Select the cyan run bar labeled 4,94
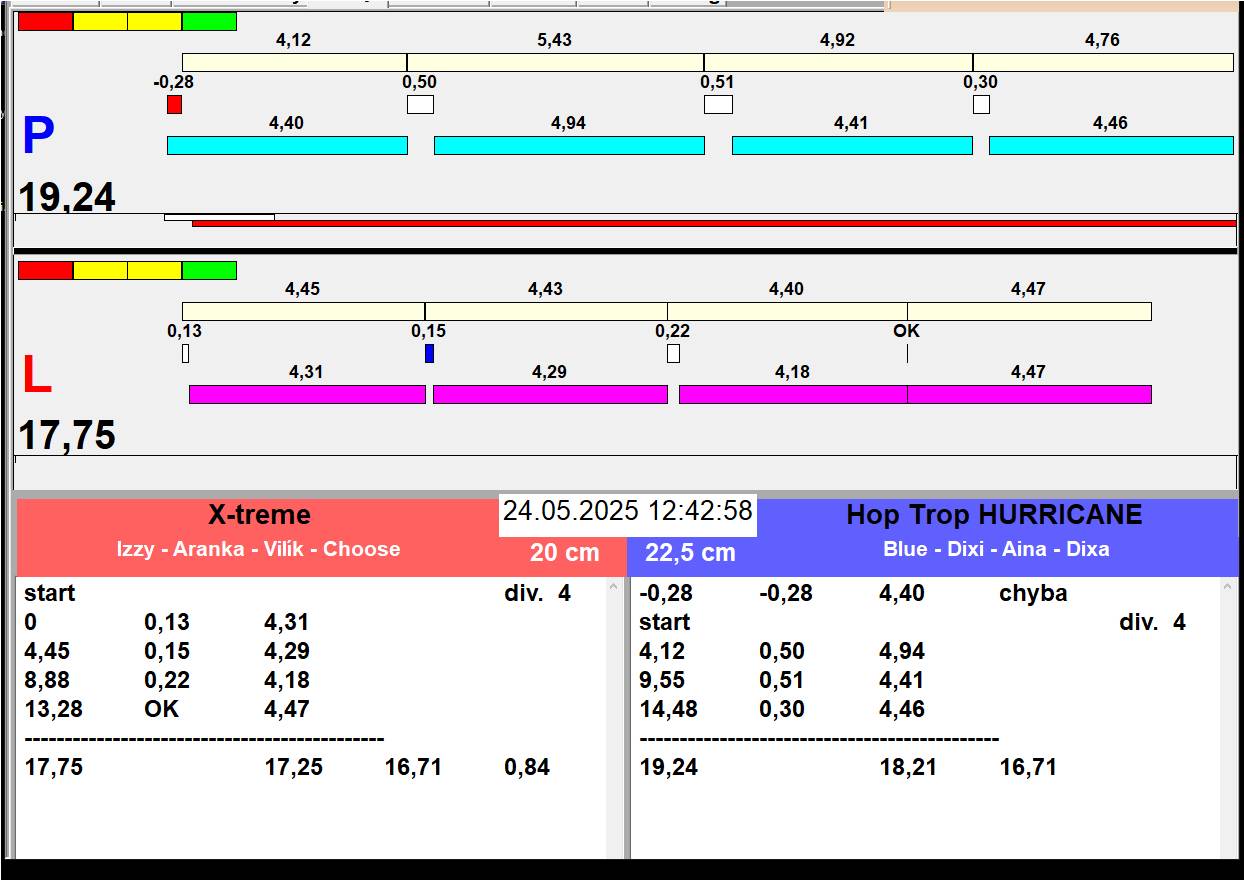This screenshot has width=1244, height=880. tap(568, 146)
